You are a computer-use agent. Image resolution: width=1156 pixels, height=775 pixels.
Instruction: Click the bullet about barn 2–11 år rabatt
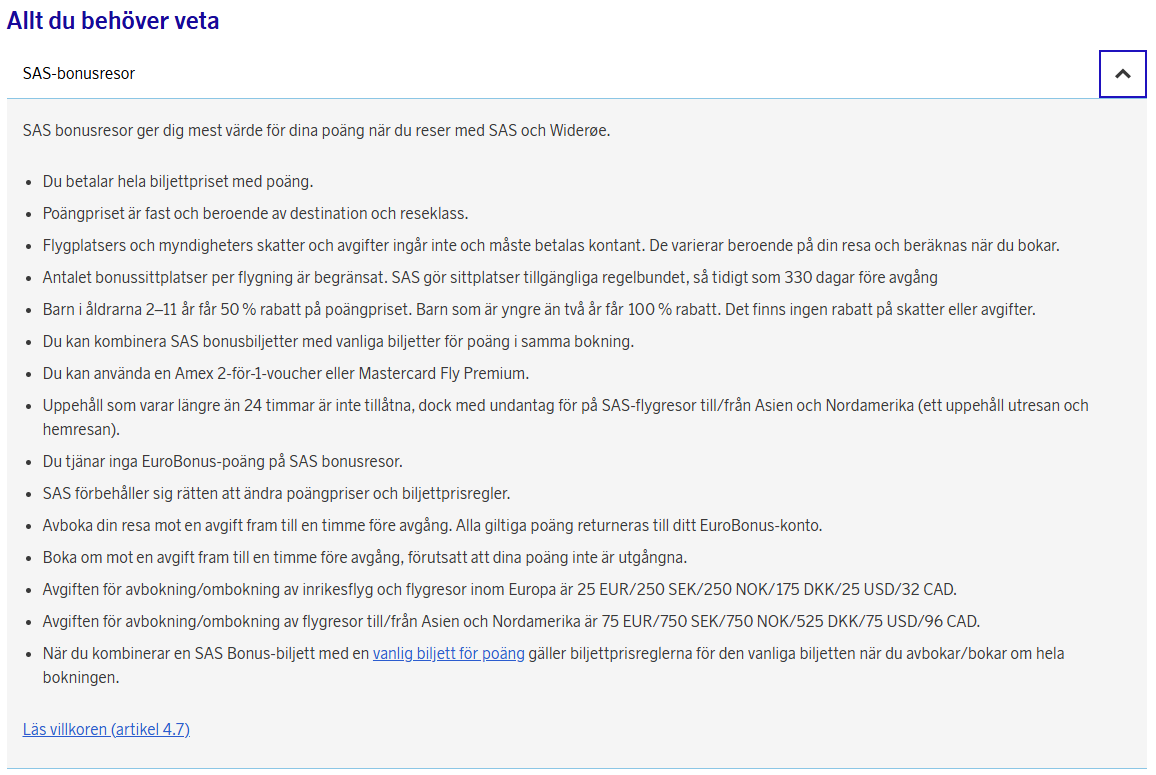click(x=539, y=310)
